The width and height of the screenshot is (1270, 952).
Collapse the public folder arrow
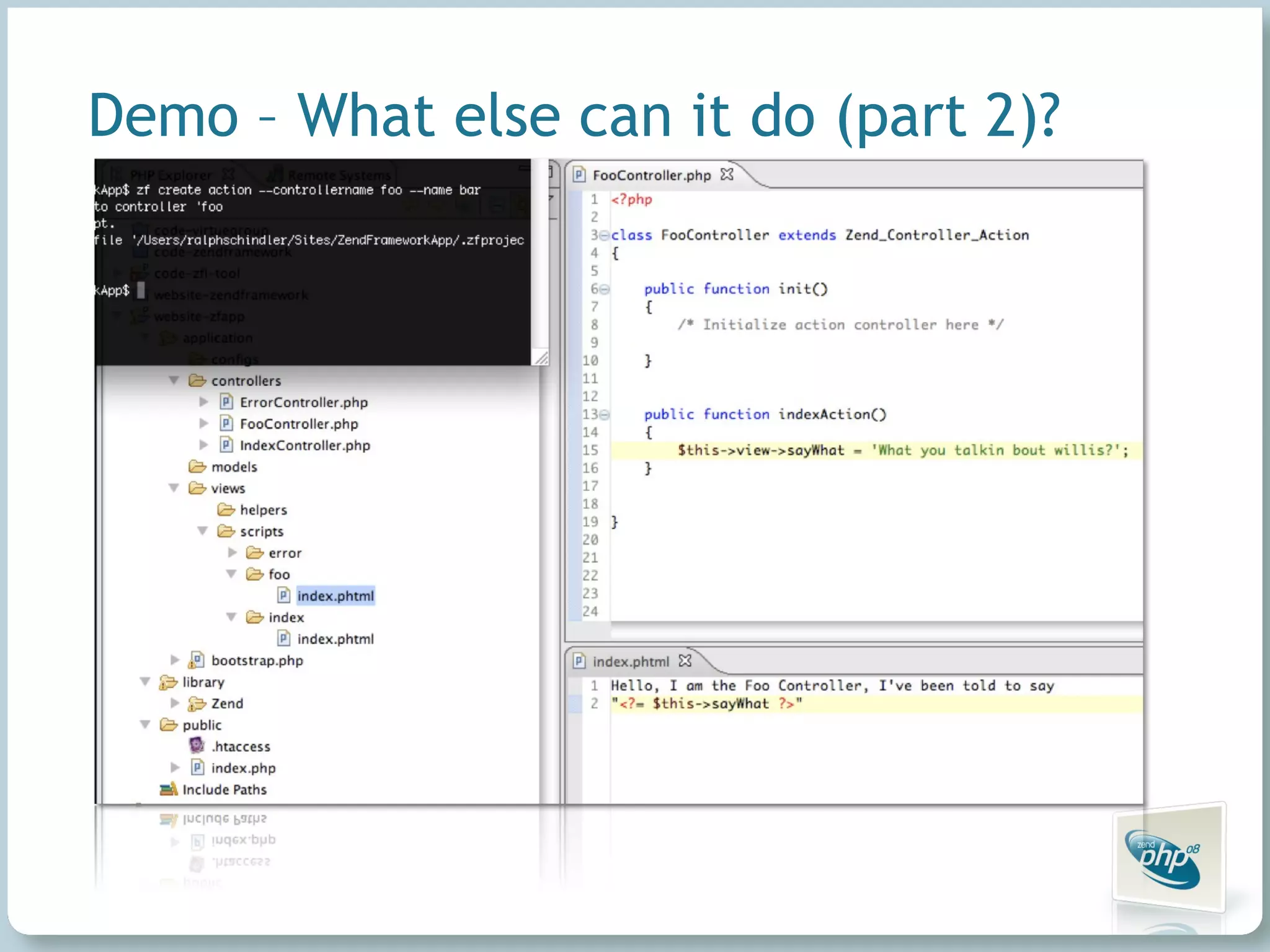[145, 725]
